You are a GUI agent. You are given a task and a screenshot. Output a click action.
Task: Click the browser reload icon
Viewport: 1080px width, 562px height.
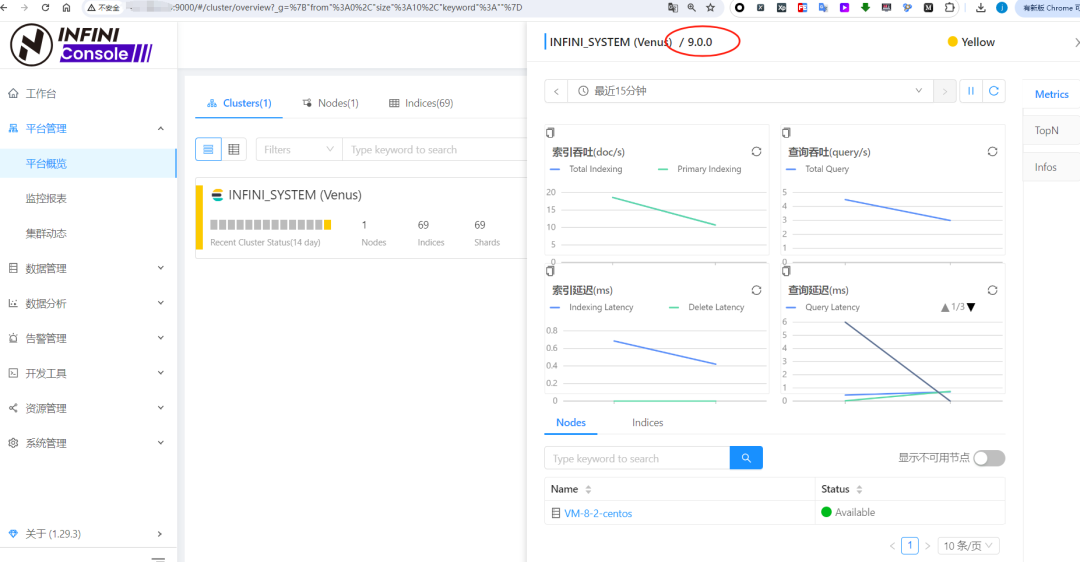coord(45,8)
